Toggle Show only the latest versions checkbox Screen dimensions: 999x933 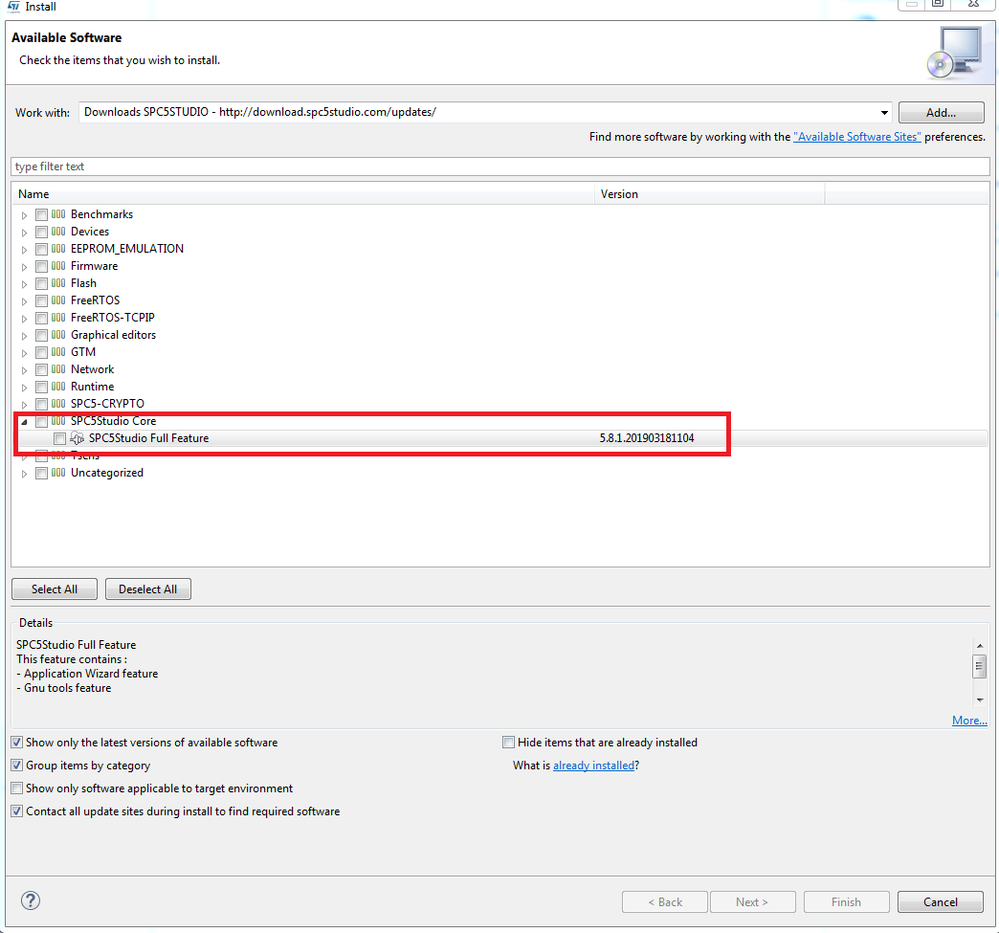(17, 742)
